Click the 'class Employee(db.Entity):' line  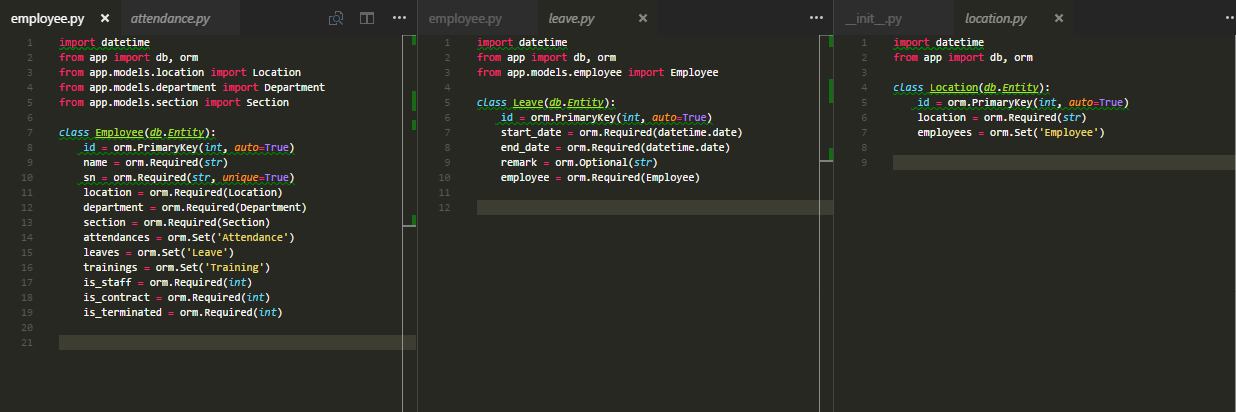point(137,132)
